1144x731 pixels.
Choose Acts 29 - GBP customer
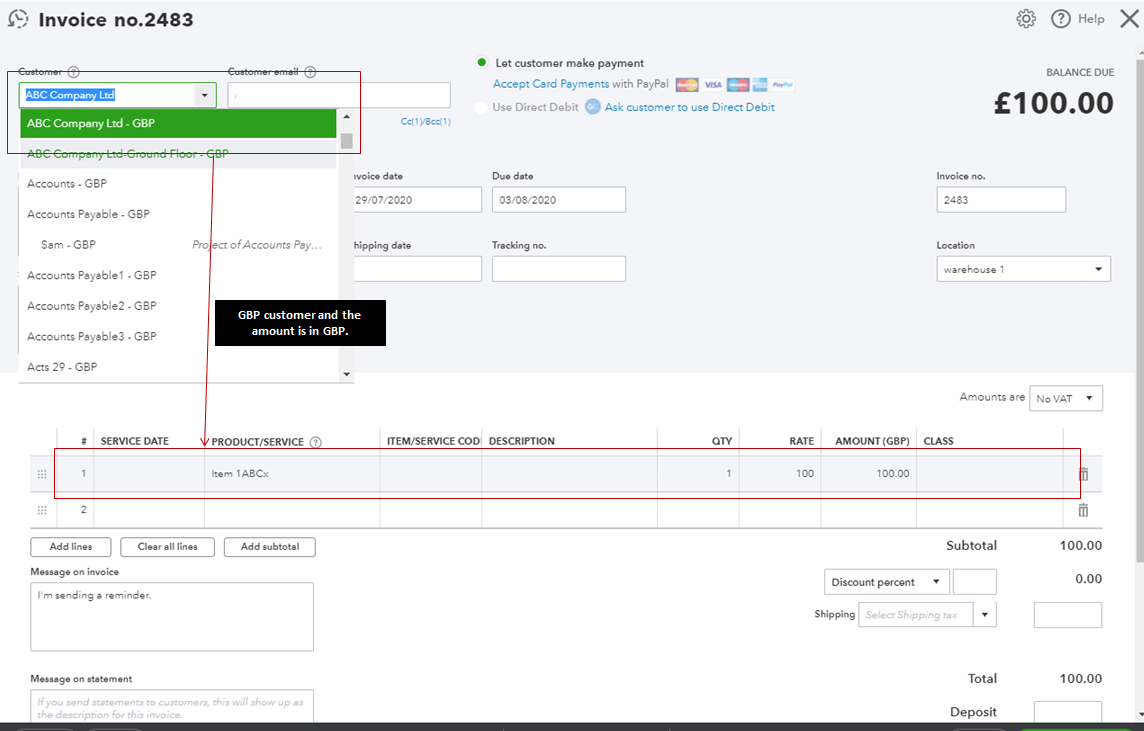(x=178, y=367)
